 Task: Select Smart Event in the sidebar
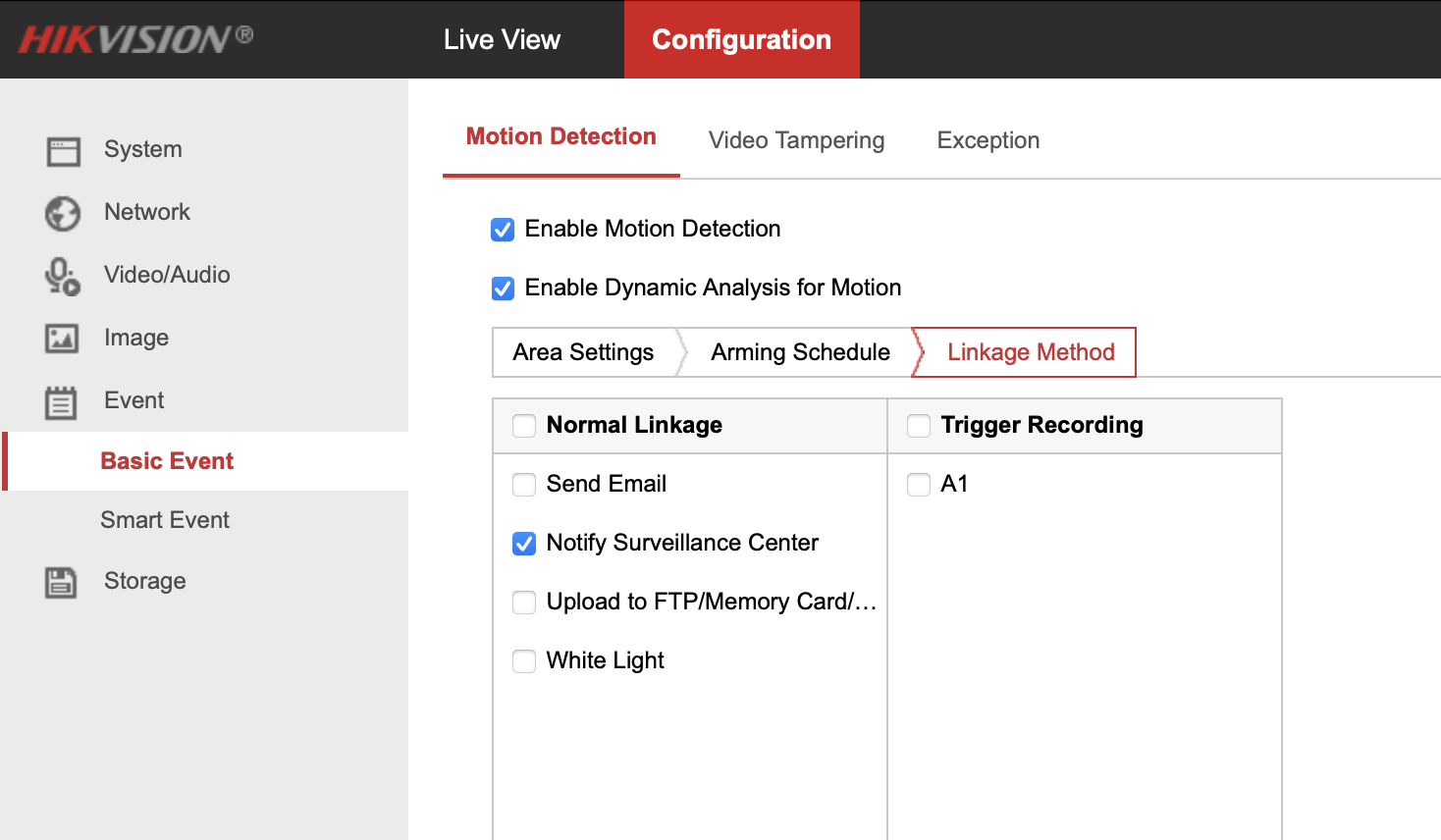click(x=165, y=520)
